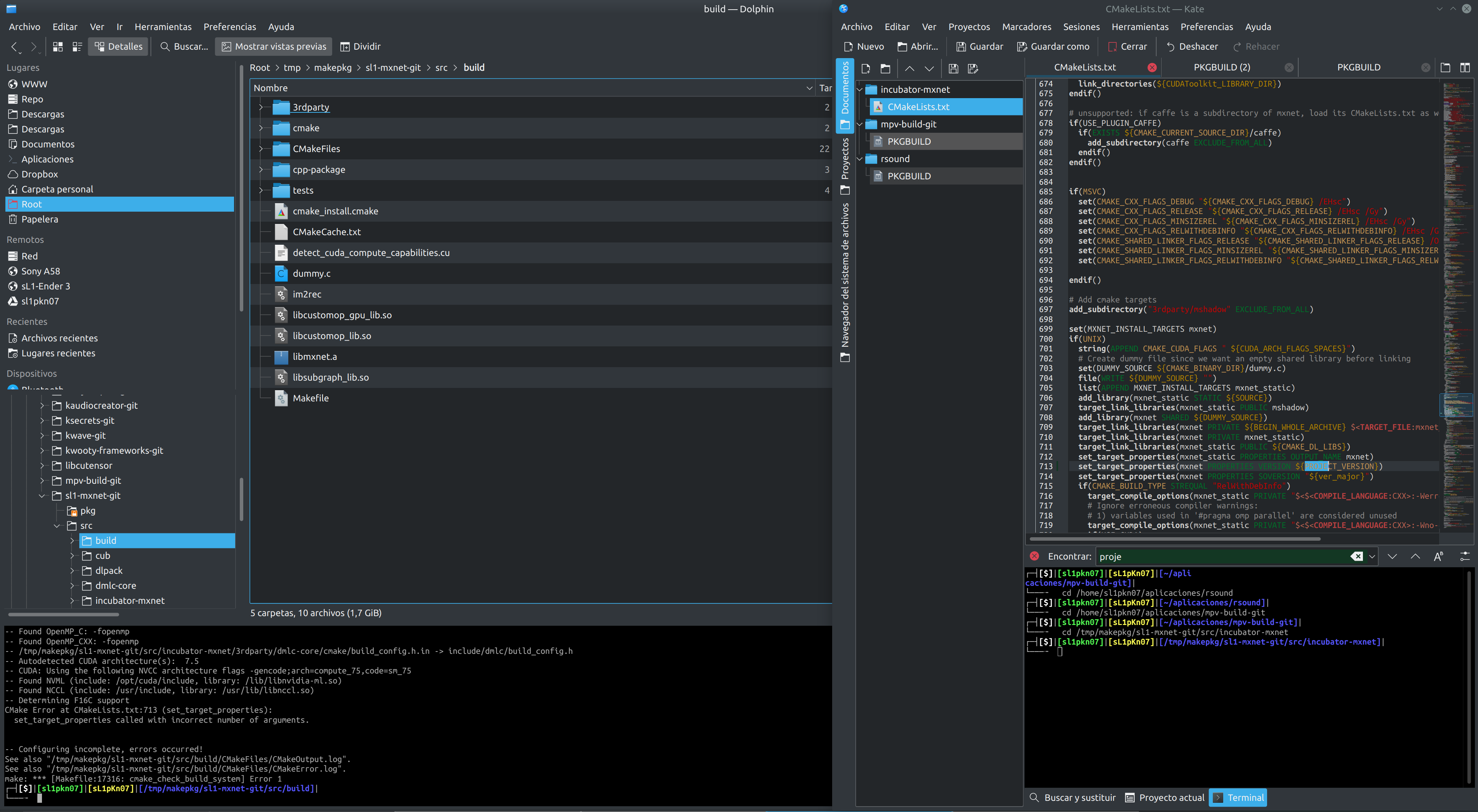Viewport: 1478px width, 812px height.
Task: Close the find bar with the red X
Action: click(x=1035, y=556)
